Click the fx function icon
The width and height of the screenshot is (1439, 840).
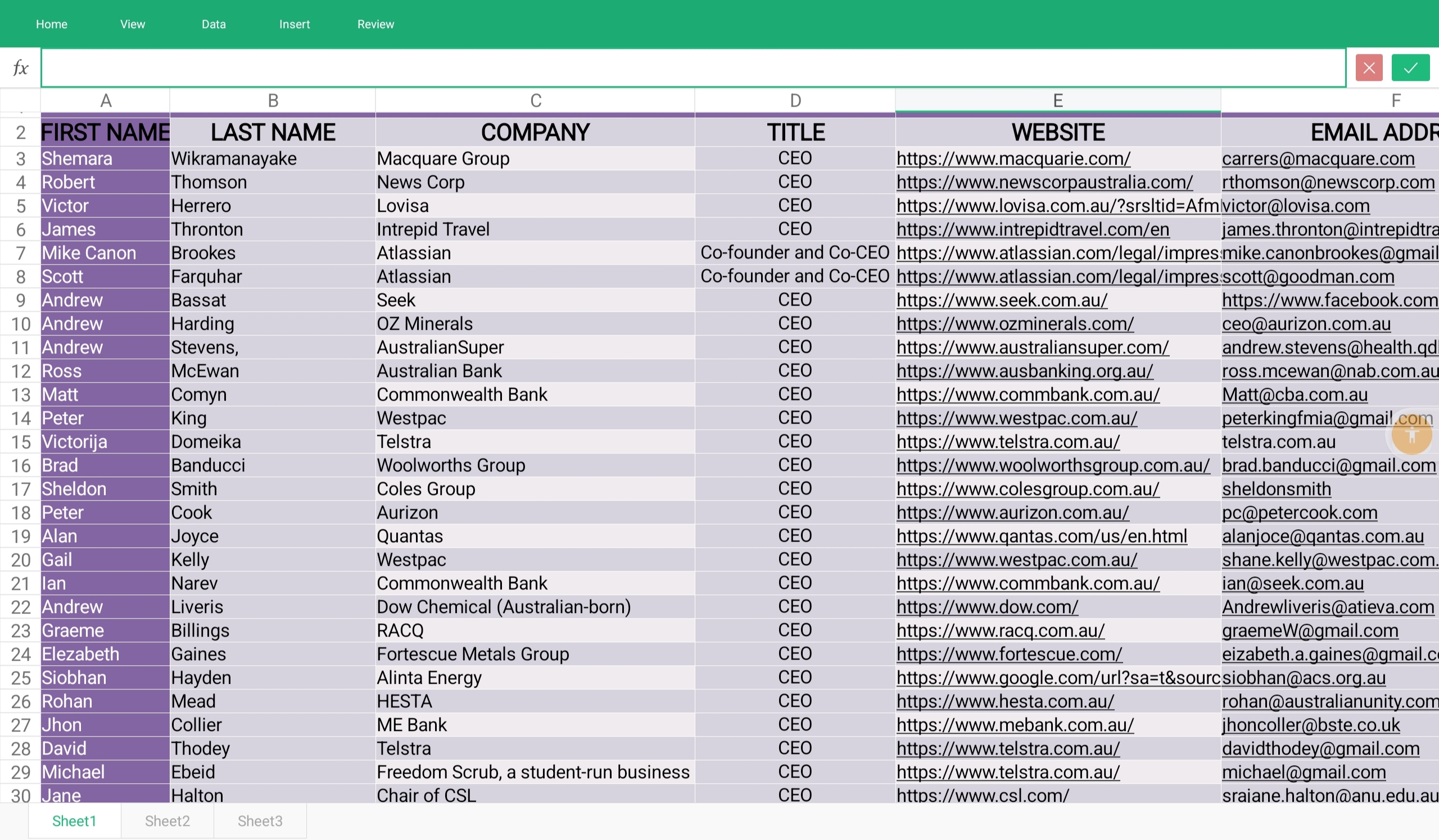pyautogui.click(x=21, y=68)
